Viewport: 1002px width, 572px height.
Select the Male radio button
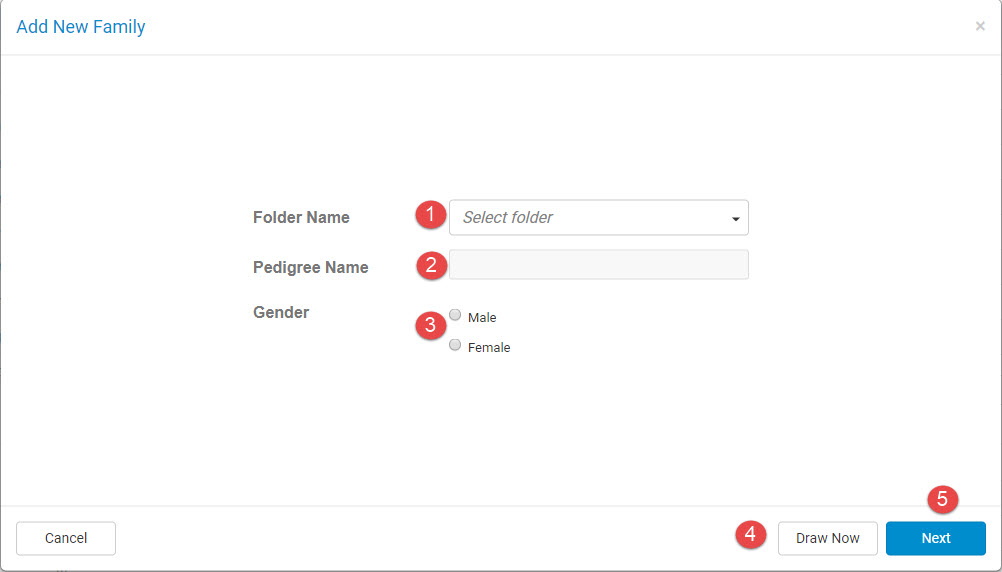455,314
